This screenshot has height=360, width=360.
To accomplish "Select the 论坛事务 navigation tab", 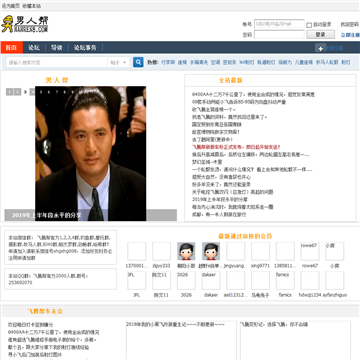I will click(x=85, y=48).
